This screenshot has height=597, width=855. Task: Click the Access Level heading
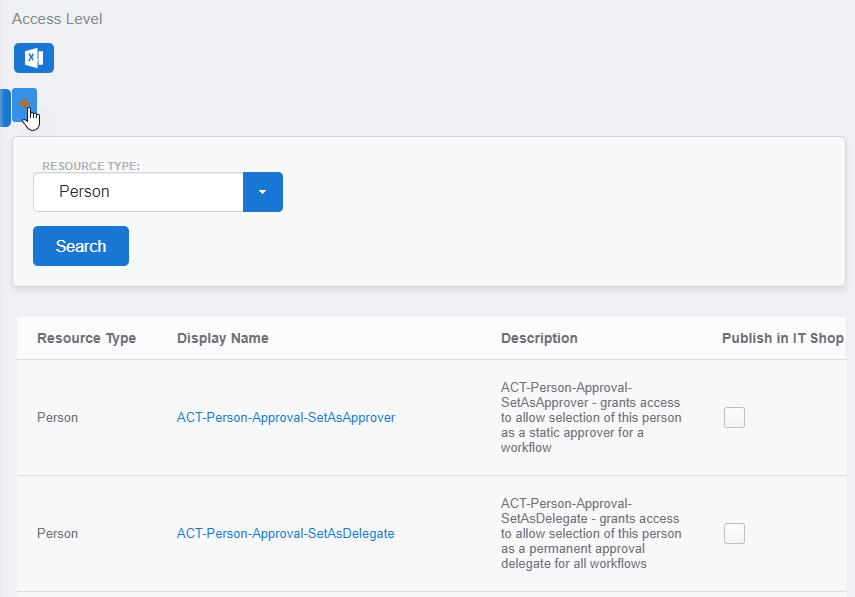click(x=57, y=18)
